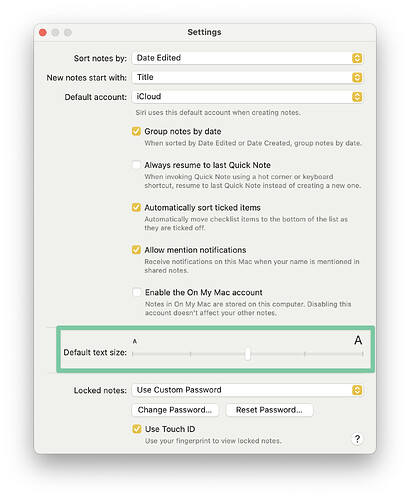Click the Default account stepper arrows

357,97
